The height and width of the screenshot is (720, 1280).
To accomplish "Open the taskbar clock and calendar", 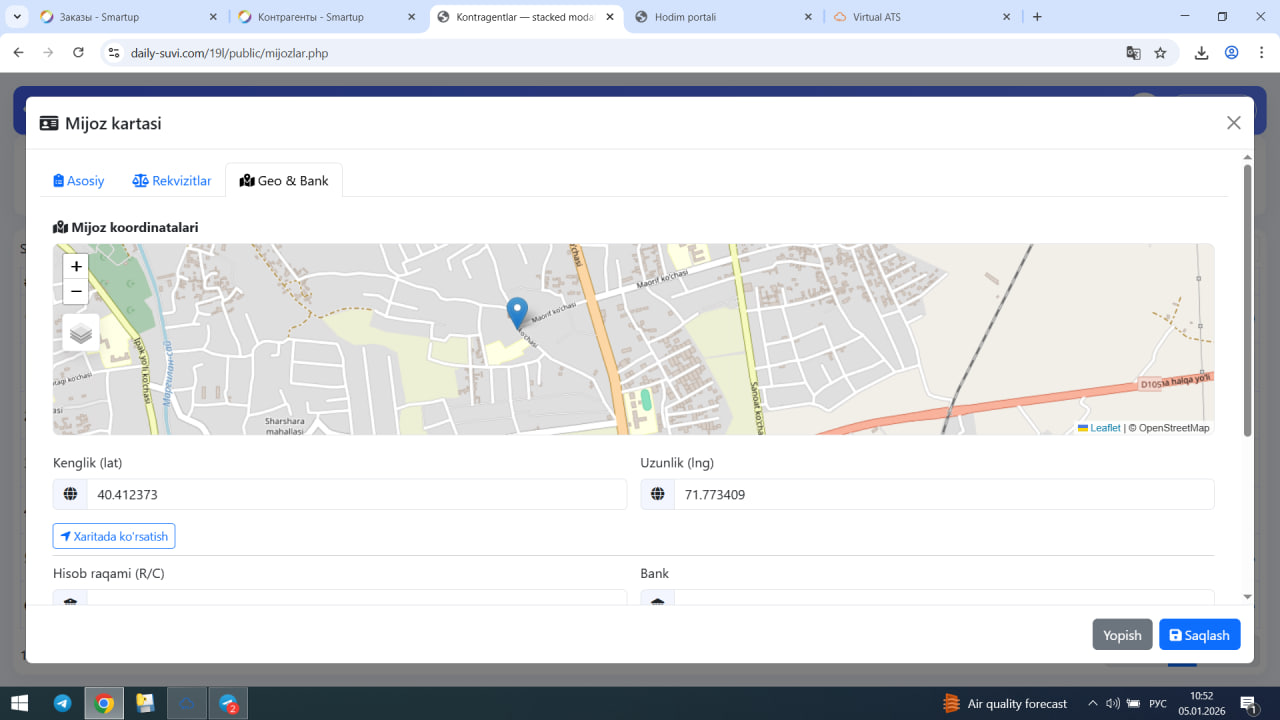I will (1202, 703).
